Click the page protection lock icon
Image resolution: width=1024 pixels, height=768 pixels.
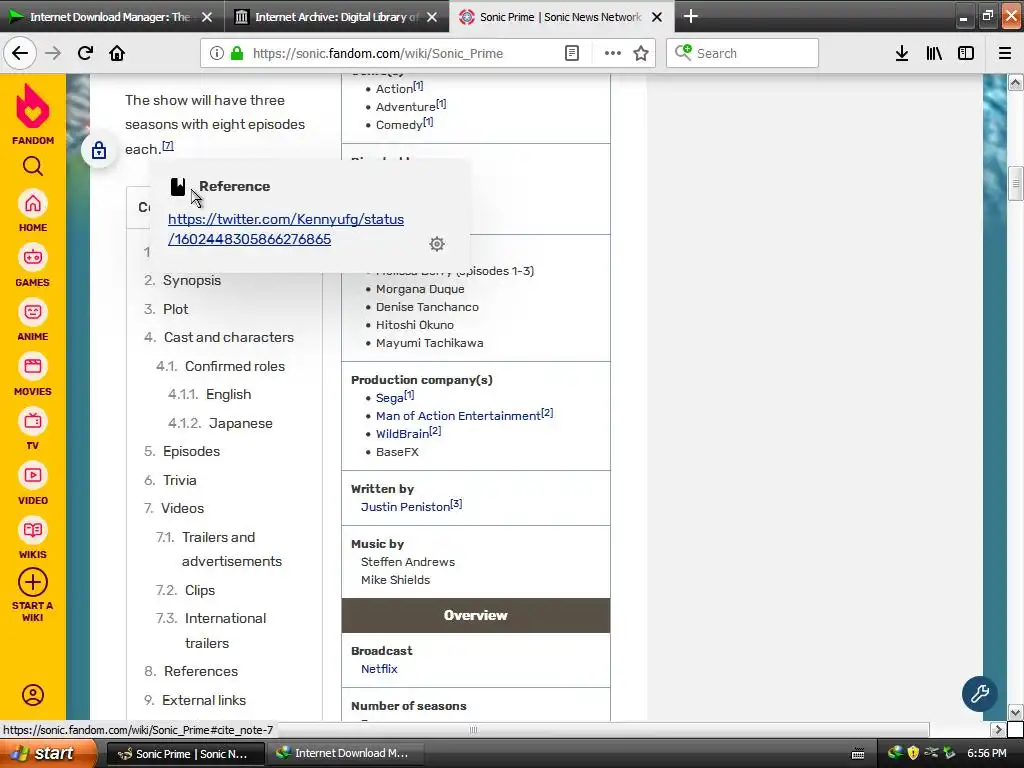pyautogui.click(x=99, y=150)
